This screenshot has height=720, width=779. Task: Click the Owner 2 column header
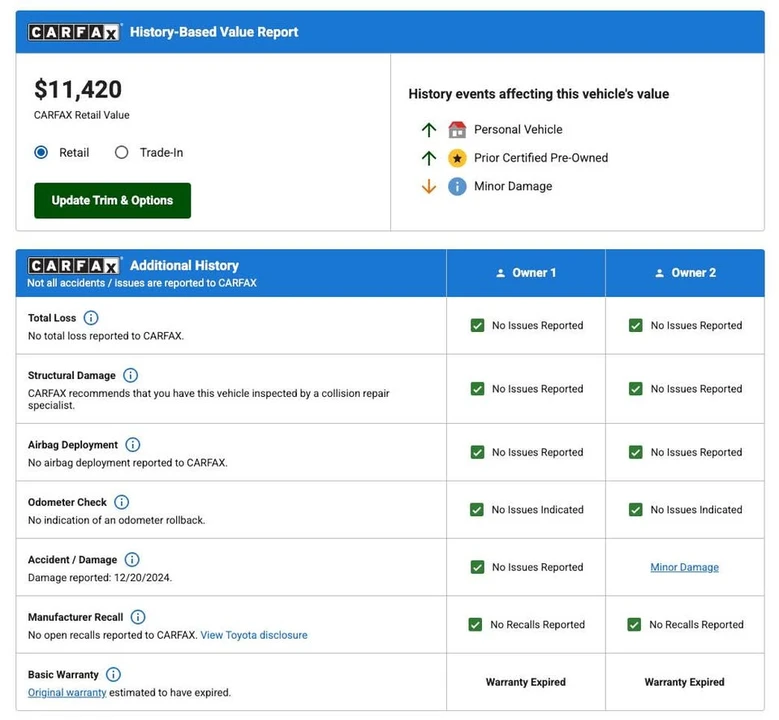685,273
